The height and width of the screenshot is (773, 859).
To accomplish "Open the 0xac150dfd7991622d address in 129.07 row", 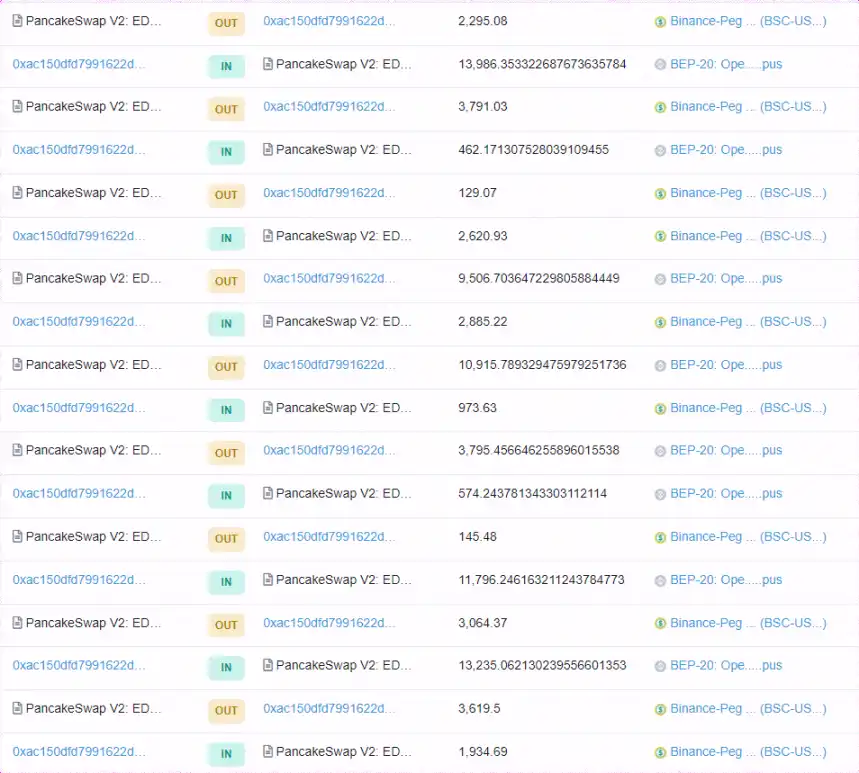I will click(x=329, y=193).
